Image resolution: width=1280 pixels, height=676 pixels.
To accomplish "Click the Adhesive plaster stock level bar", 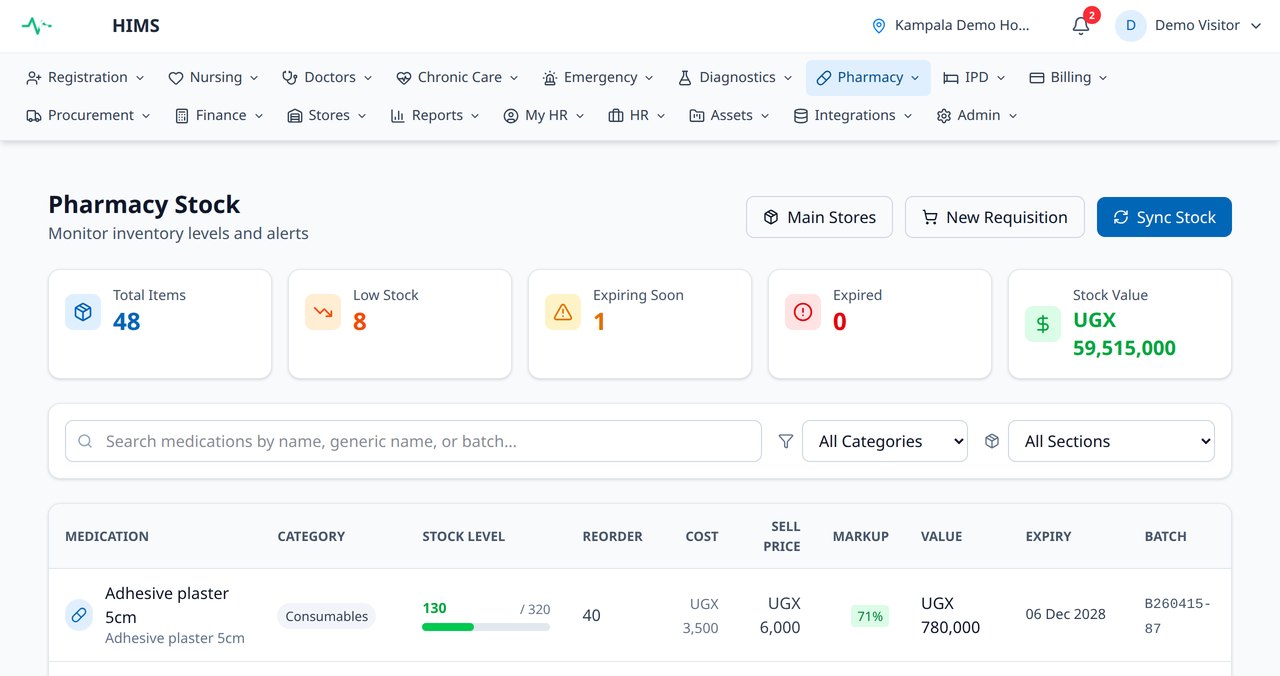I will [x=486, y=627].
